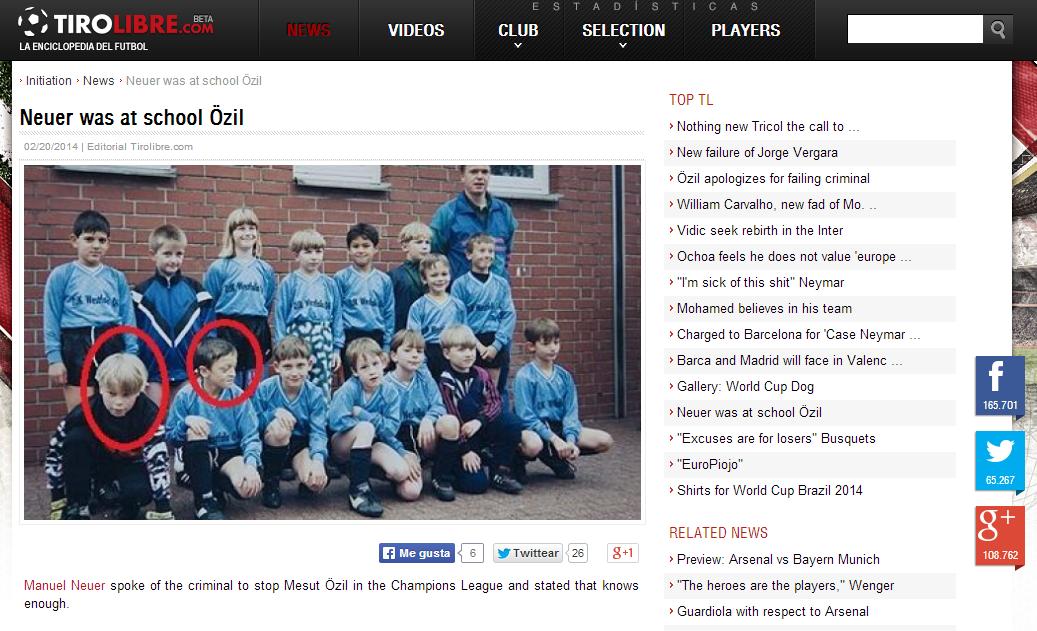The image size is (1037, 631).
Task: Click the Initiation breadcrumb link
Action: click(x=48, y=81)
